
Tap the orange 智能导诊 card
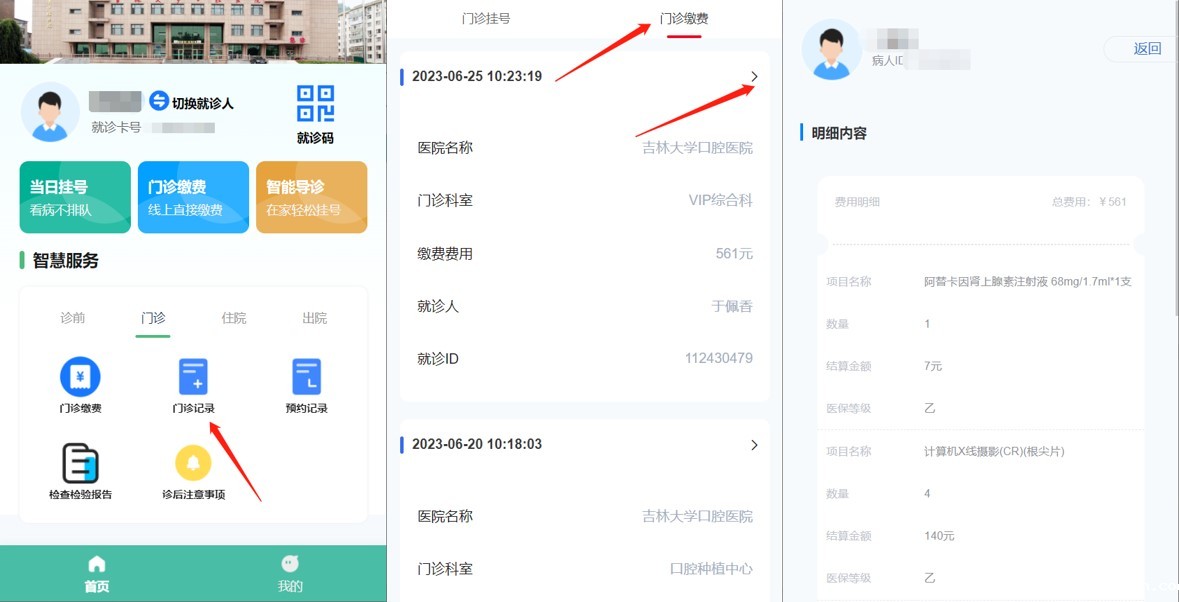pyautogui.click(x=311, y=197)
